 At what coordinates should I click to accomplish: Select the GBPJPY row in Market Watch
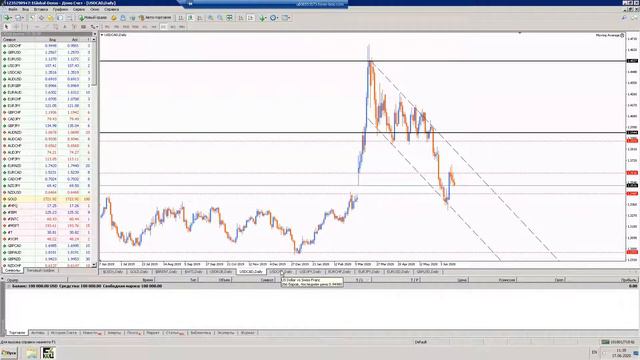pos(48,126)
